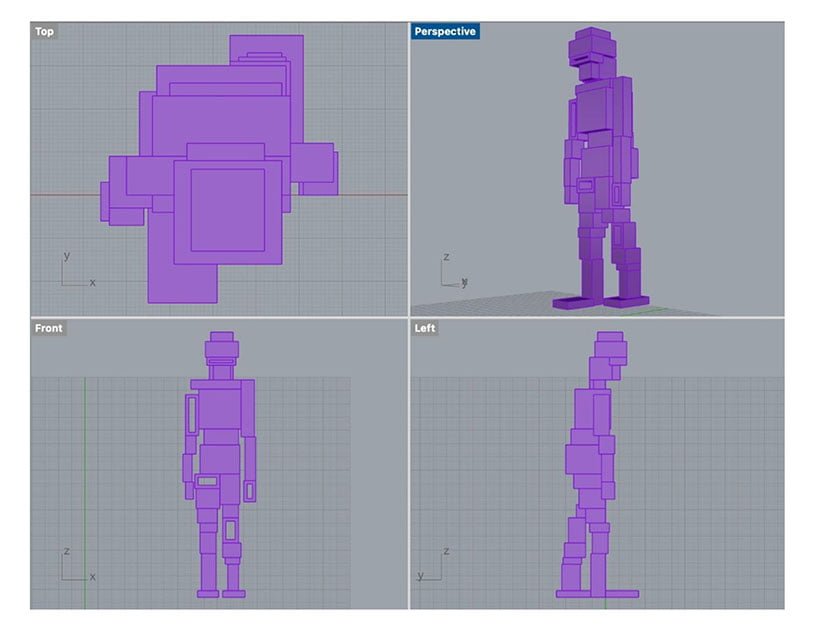Viewport: 815px width, 630px height.
Task: Select the central square in Top view
Action: point(227,209)
